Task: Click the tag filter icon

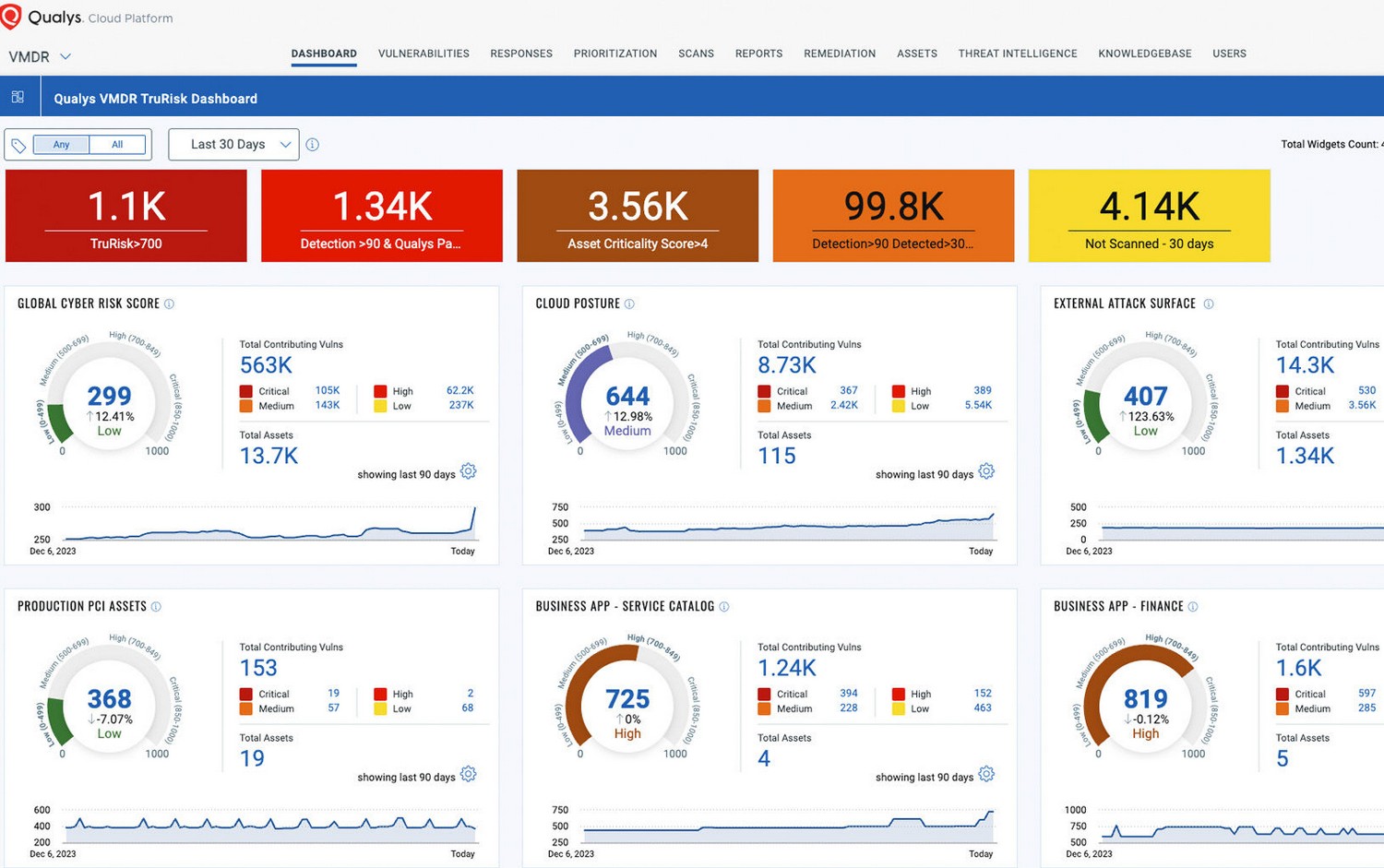Action: (18, 145)
